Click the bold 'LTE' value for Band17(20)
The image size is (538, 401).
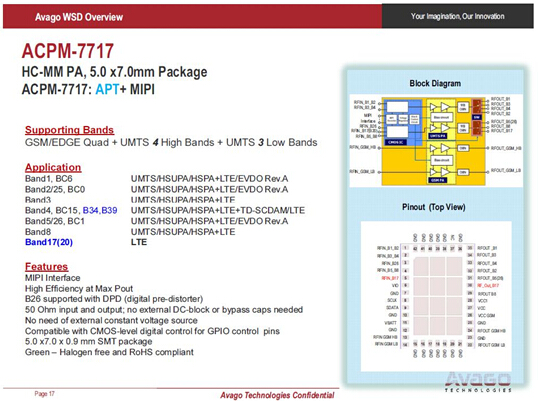(x=139, y=242)
